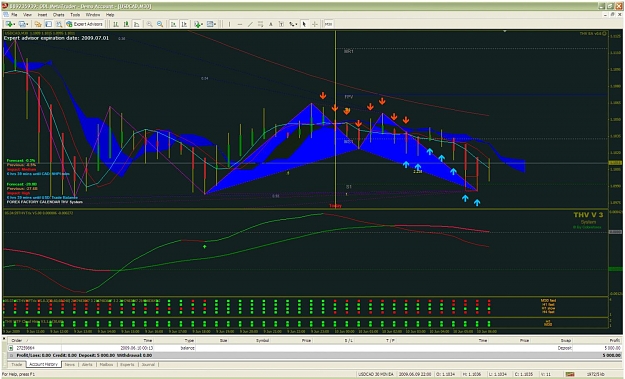Open the Charts menu
Screen dimensions: 625x379
pyautogui.click(x=59, y=15)
